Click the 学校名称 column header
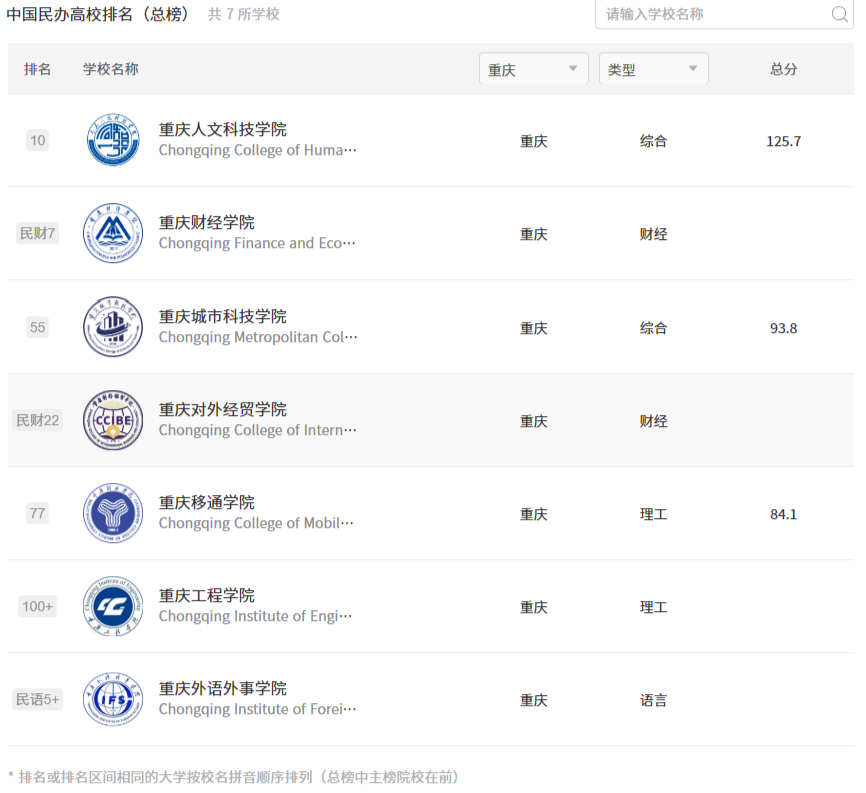Viewport: 866px width, 793px height. click(110, 69)
